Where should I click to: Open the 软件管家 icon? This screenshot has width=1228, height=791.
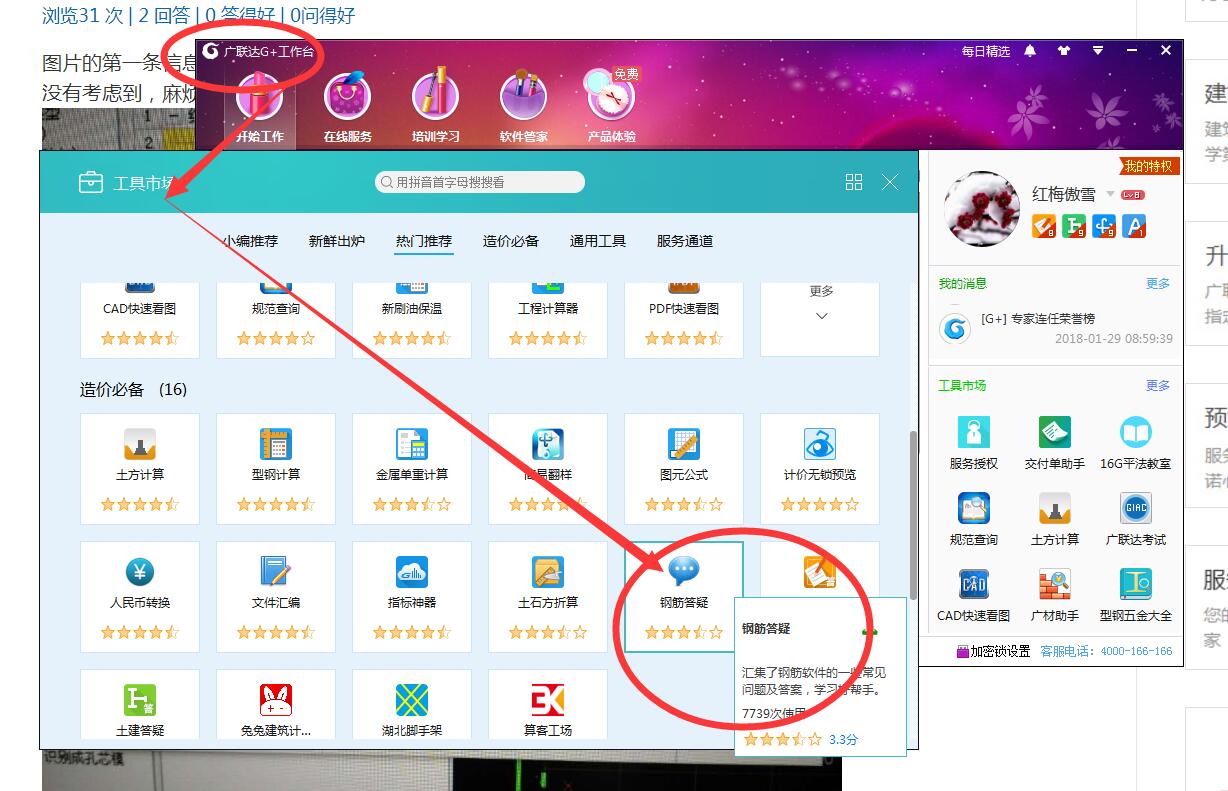coord(523,99)
